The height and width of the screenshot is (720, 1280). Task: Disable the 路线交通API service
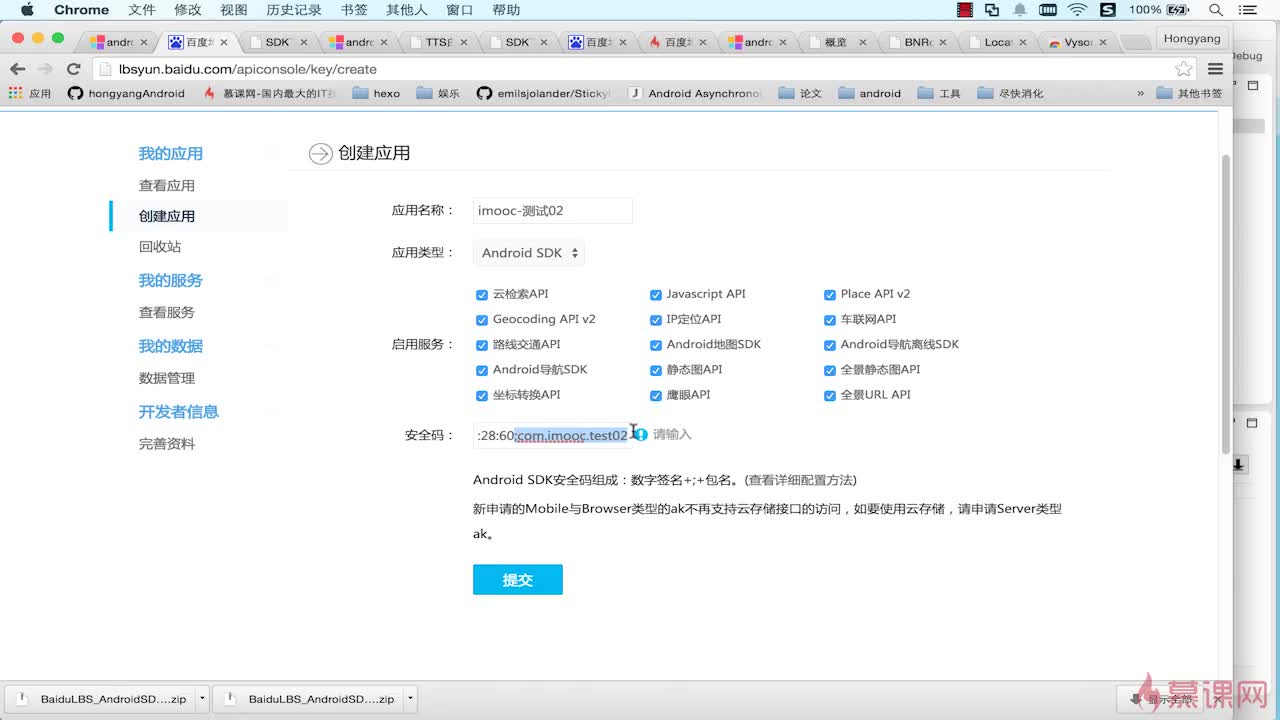pos(482,345)
